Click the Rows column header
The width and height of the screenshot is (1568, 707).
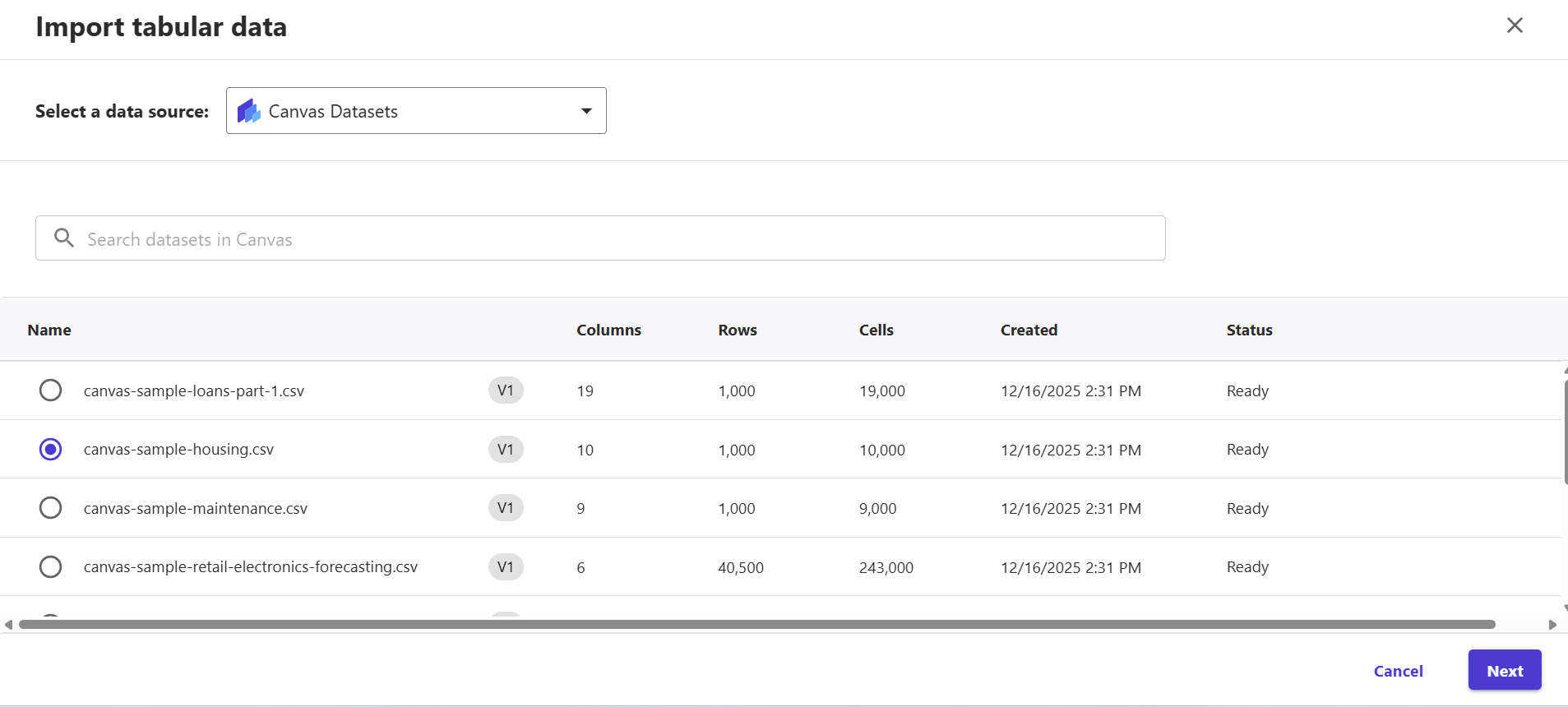pos(738,330)
